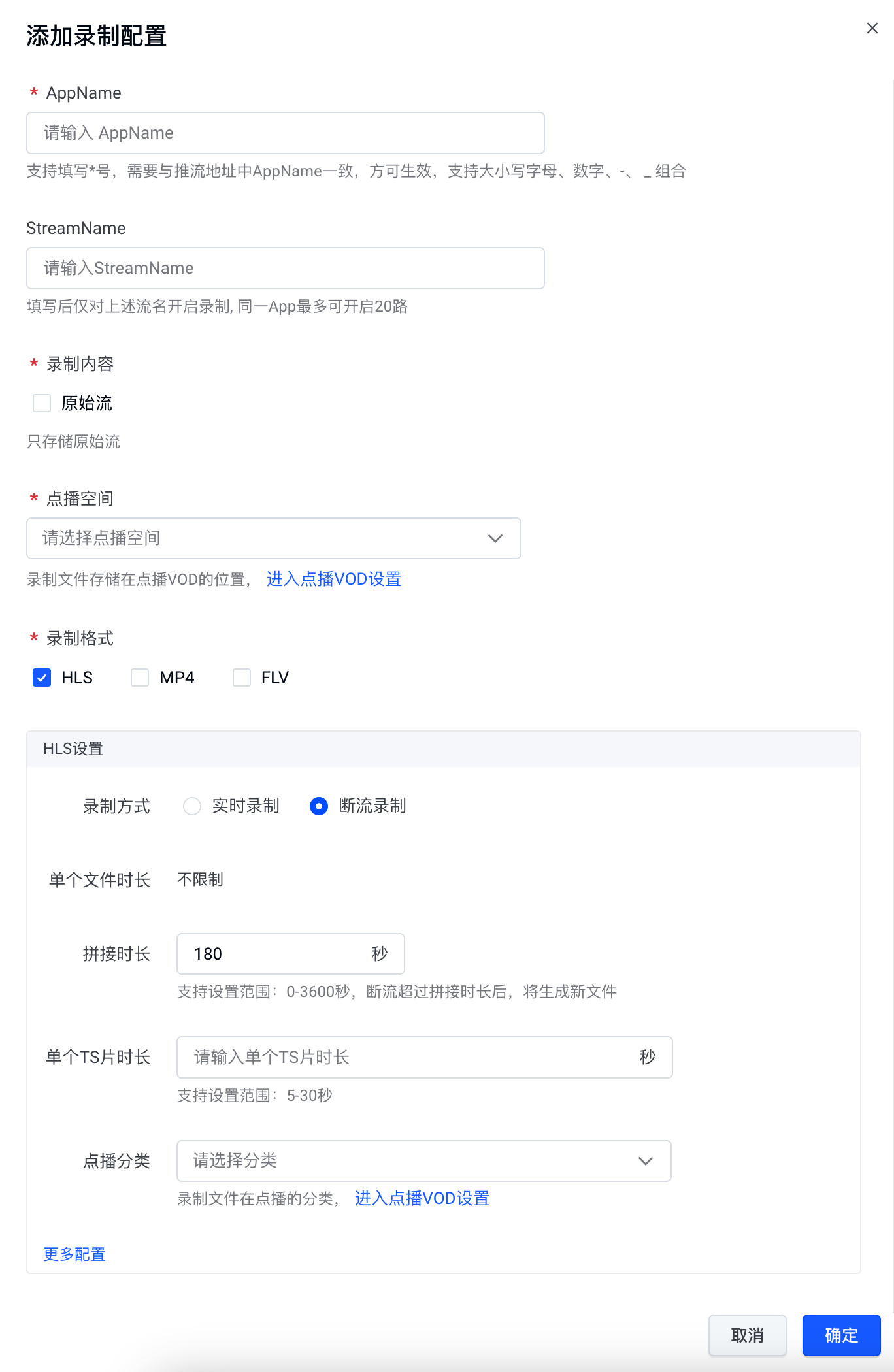Click the AppName input field

pos(285,133)
